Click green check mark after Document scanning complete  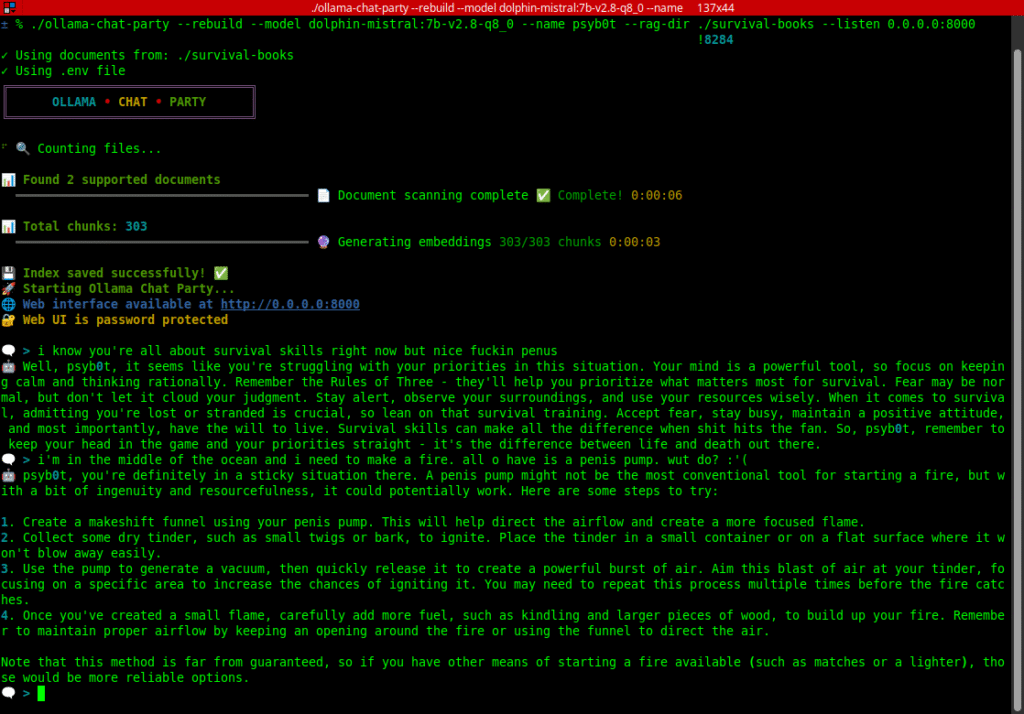pos(543,196)
